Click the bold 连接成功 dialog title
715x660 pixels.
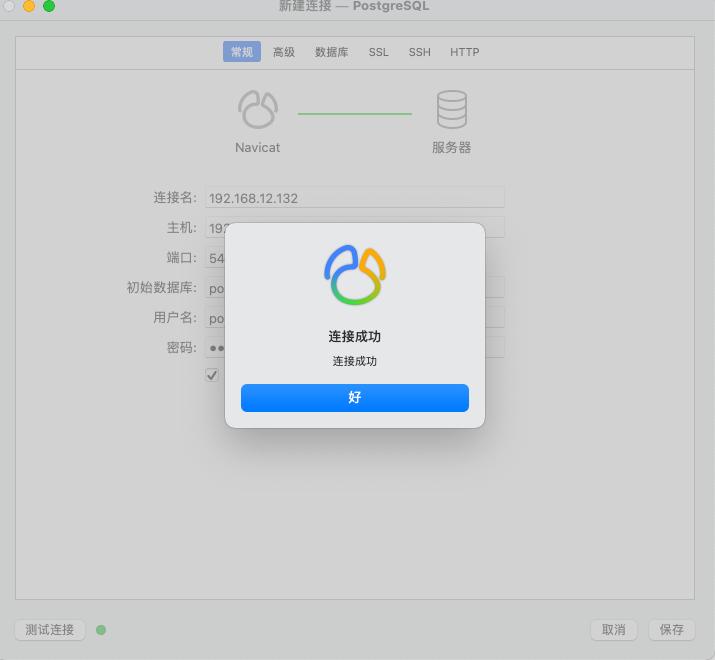coord(355,336)
